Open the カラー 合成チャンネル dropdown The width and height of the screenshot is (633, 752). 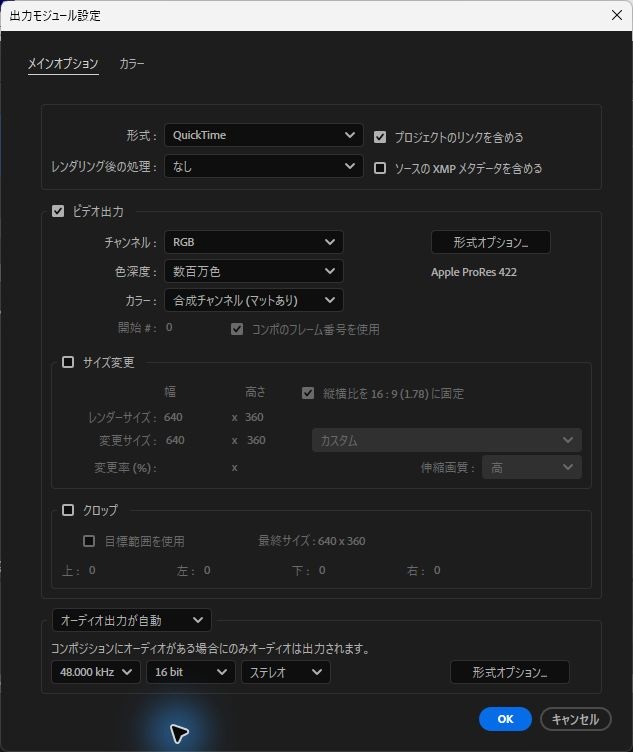pyautogui.click(x=254, y=300)
